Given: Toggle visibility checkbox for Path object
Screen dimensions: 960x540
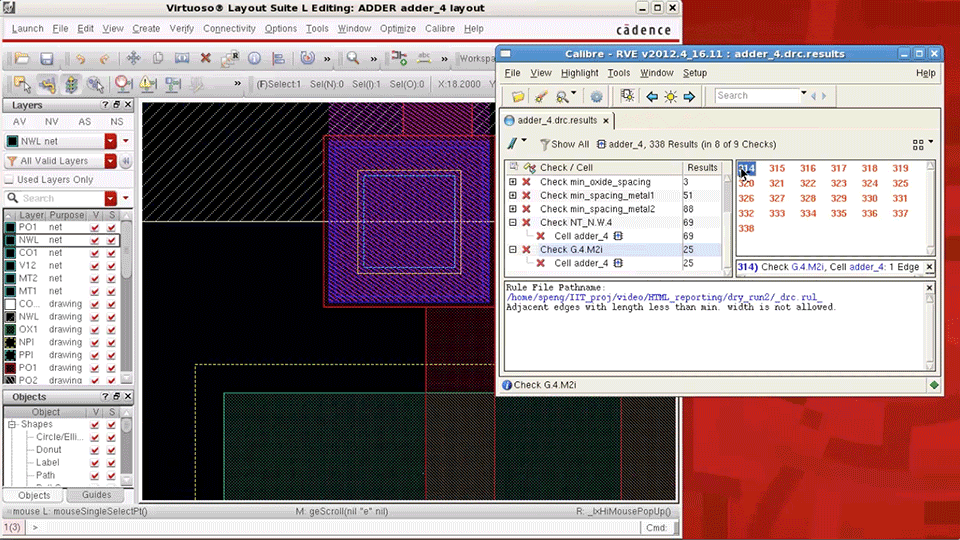Looking at the screenshot, I should (x=95, y=476).
